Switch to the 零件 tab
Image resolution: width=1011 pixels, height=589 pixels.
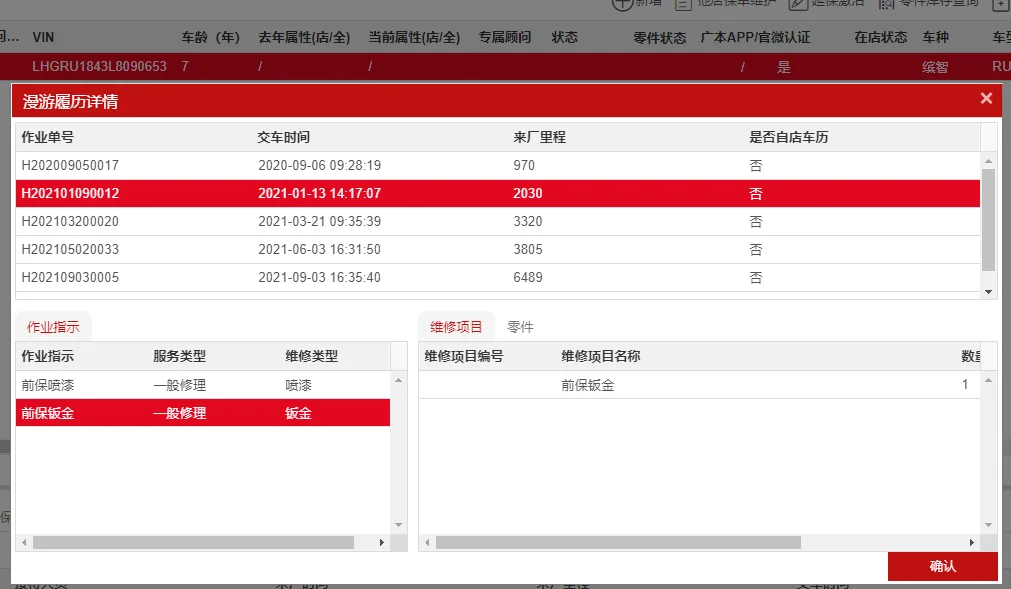[x=520, y=327]
